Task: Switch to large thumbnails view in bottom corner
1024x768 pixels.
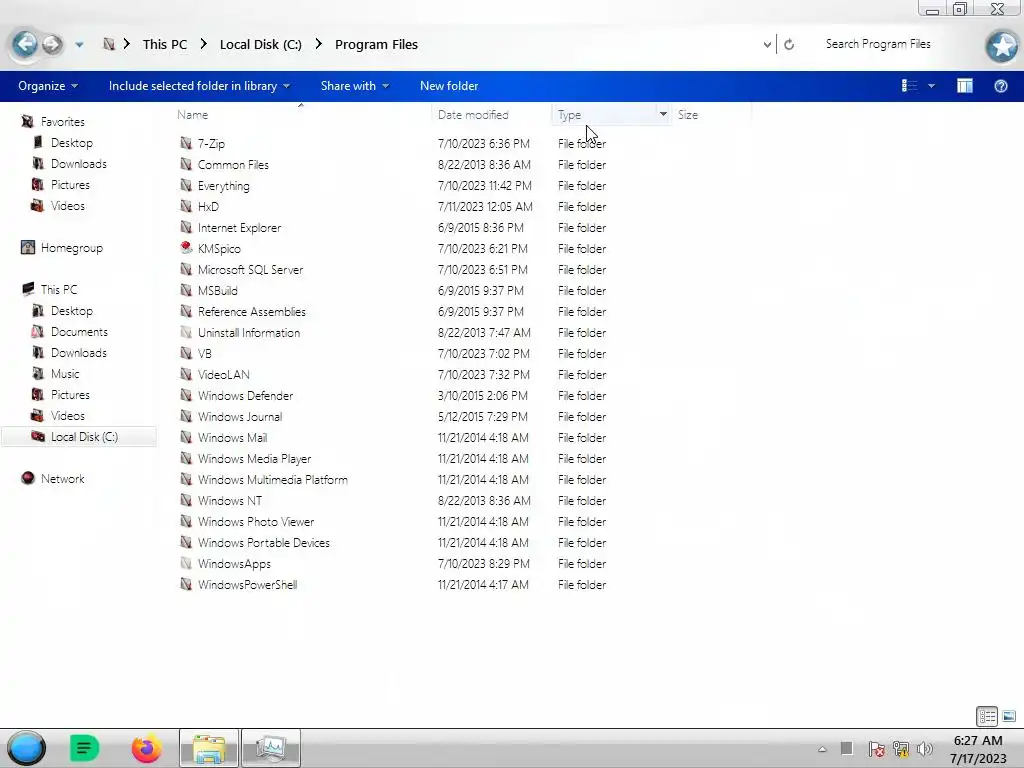Action: 1009,716
